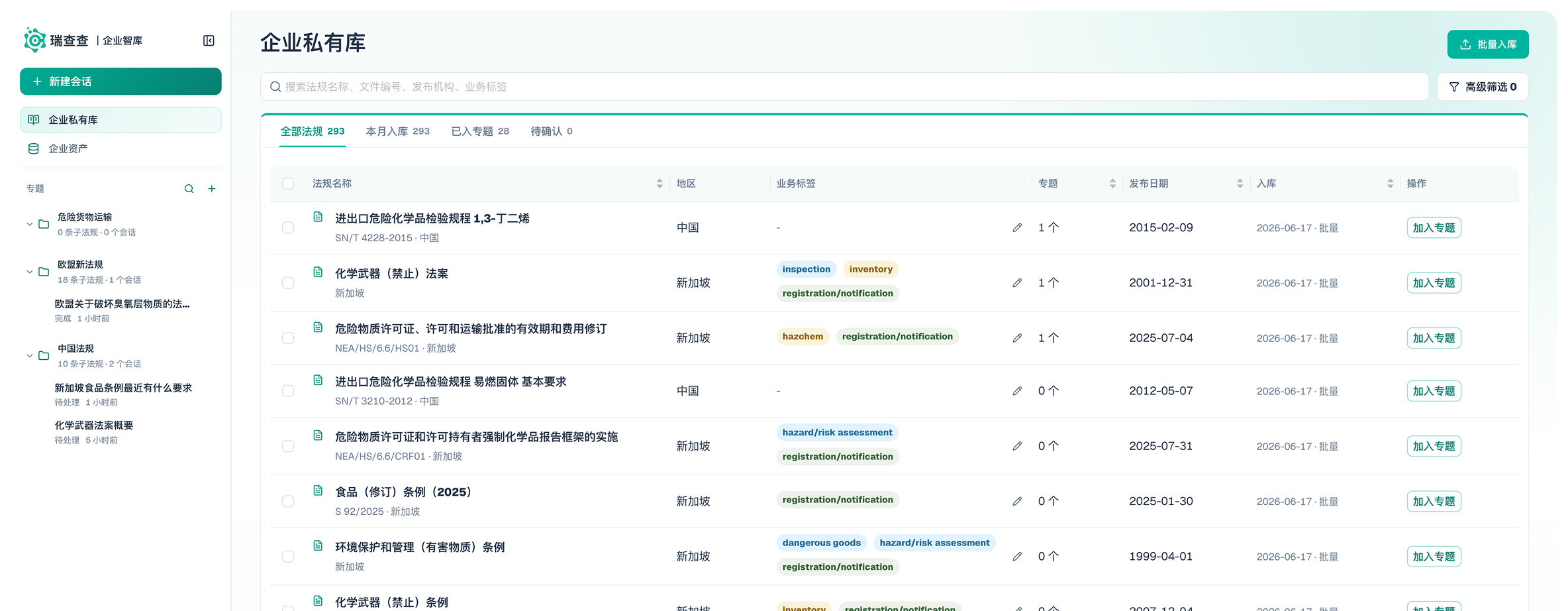The width and height of the screenshot is (1568, 611).
Task: Focus the regulation search field
Action: pyautogui.click(x=844, y=87)
